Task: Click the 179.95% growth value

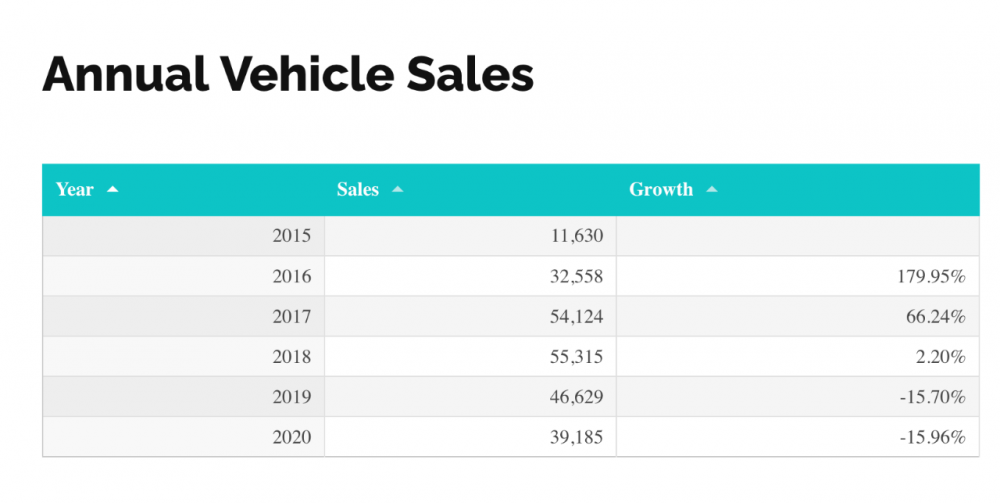Action: pos(930,276)
